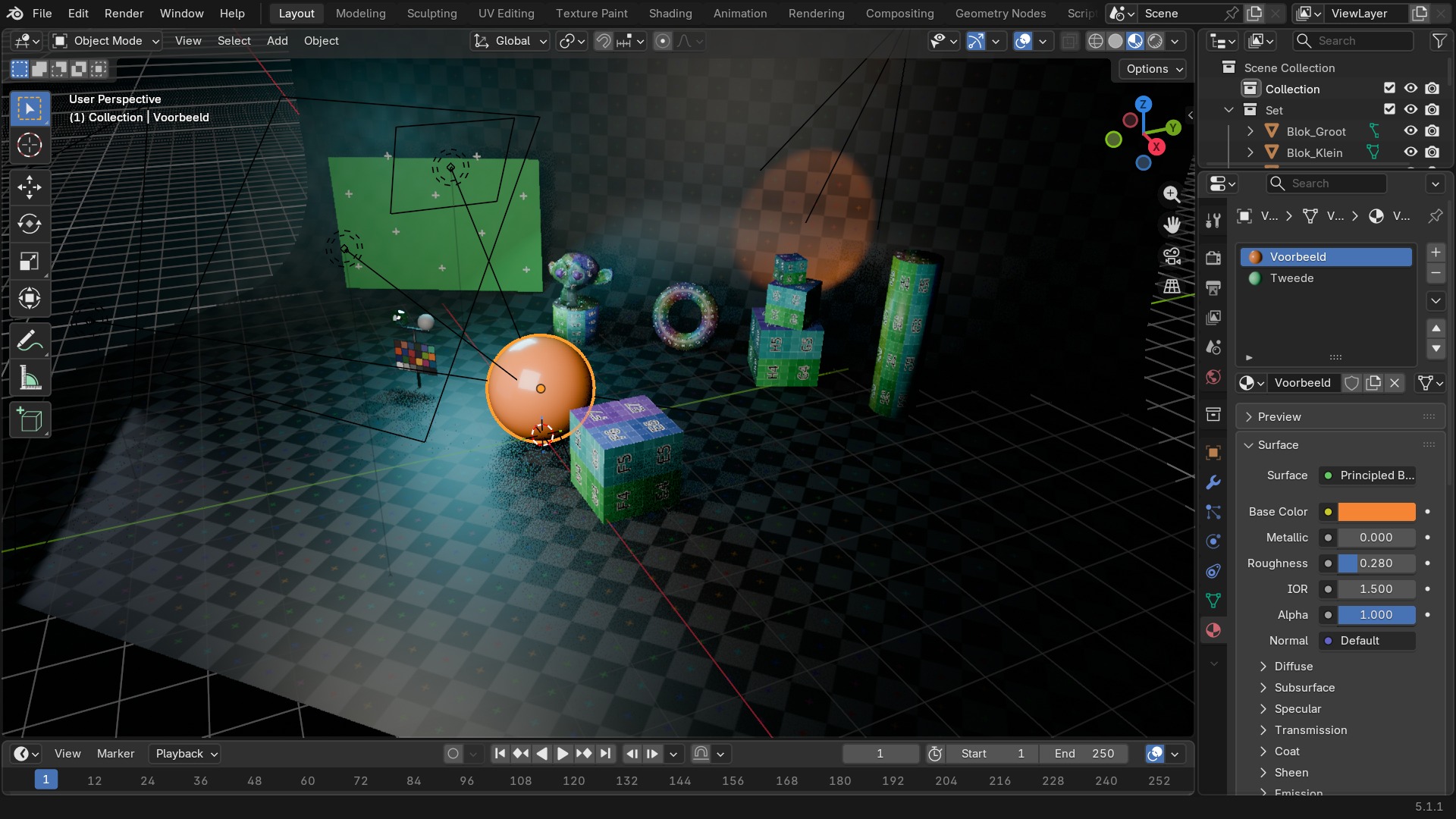
Task: Select the Measure tool
Action: pyautogui.click(x=30, y=378)
